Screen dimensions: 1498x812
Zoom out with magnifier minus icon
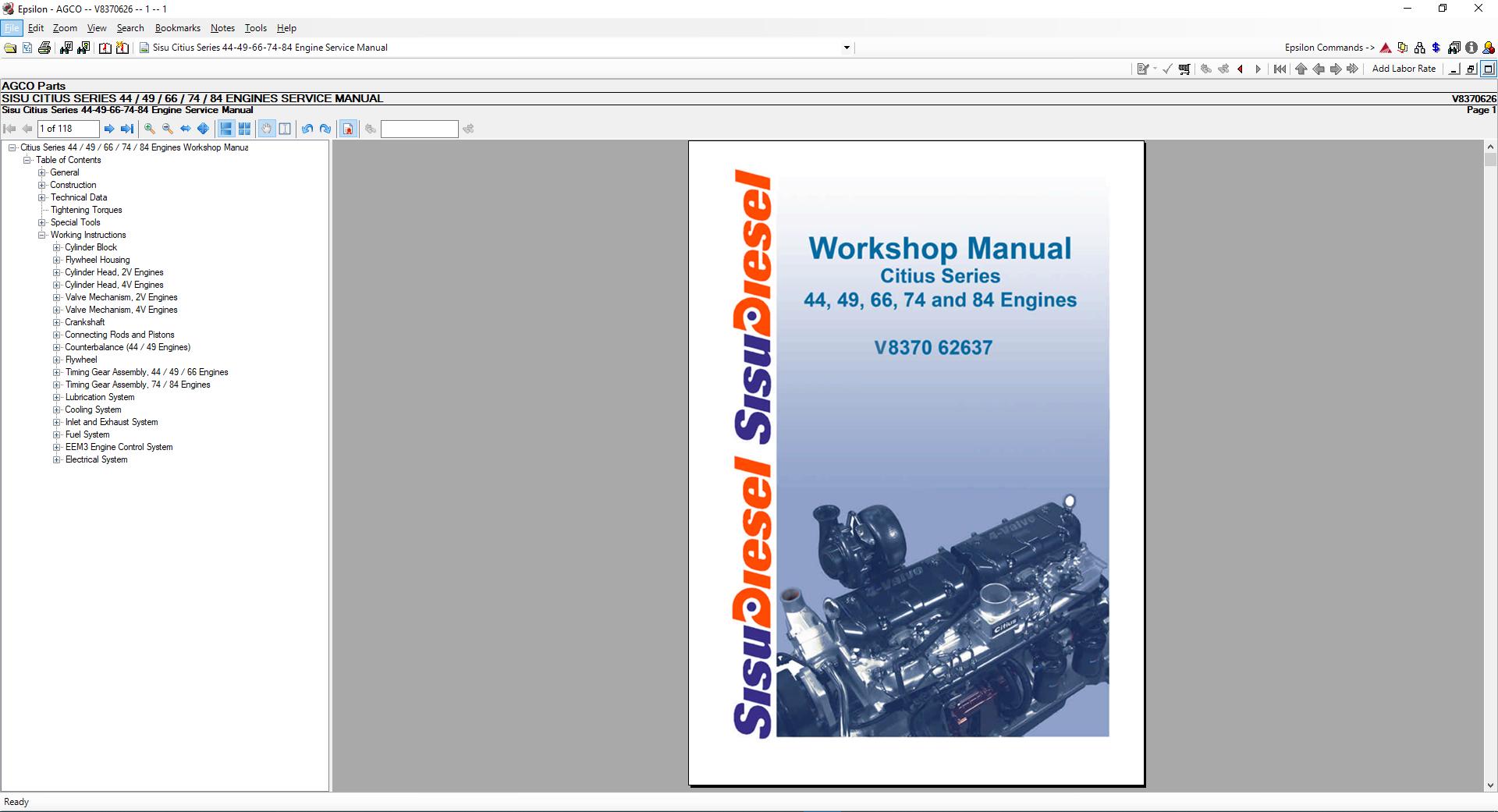tap(168, 129)
